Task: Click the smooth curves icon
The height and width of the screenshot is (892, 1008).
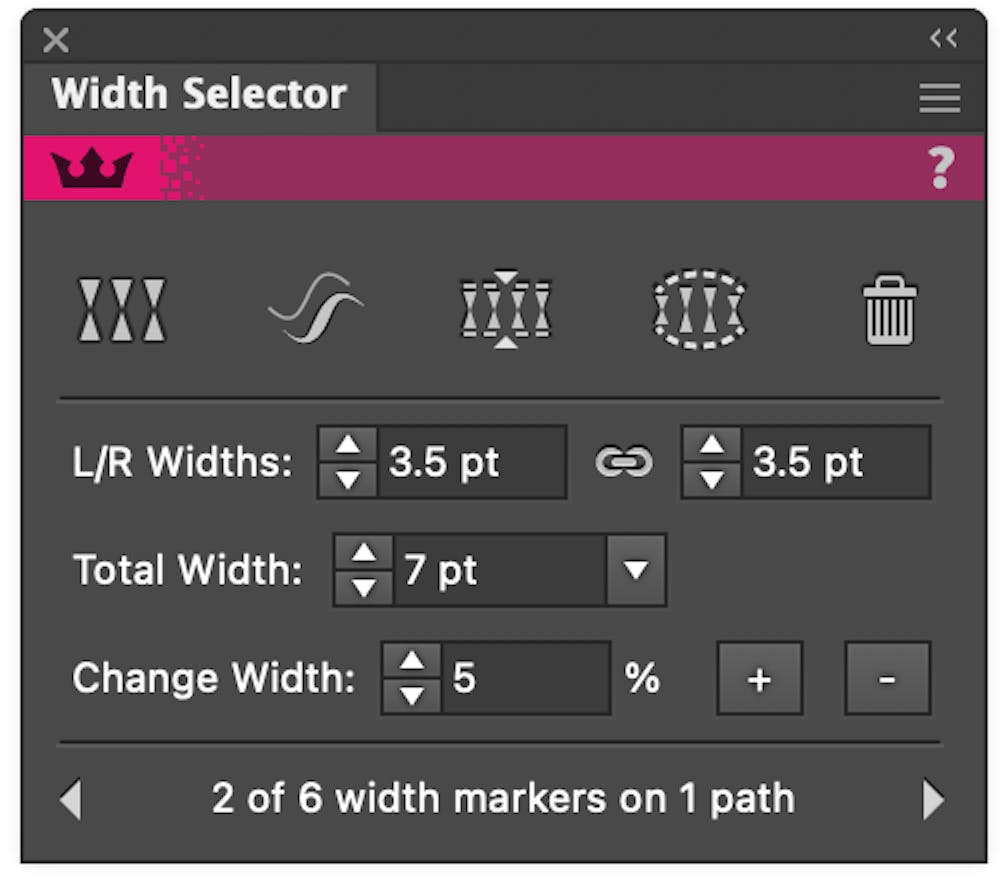Action: click(315, 307)
